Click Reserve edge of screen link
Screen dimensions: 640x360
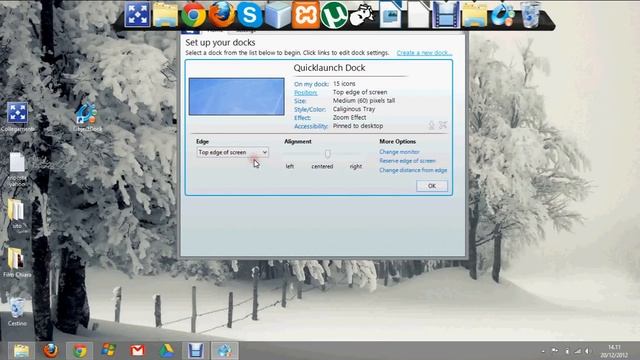tap(407, 161)
